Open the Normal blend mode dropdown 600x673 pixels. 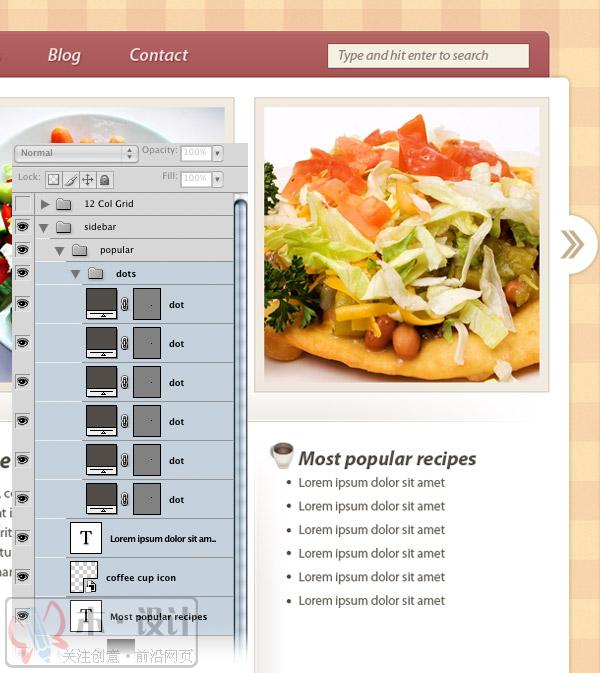tap(76, 153)
